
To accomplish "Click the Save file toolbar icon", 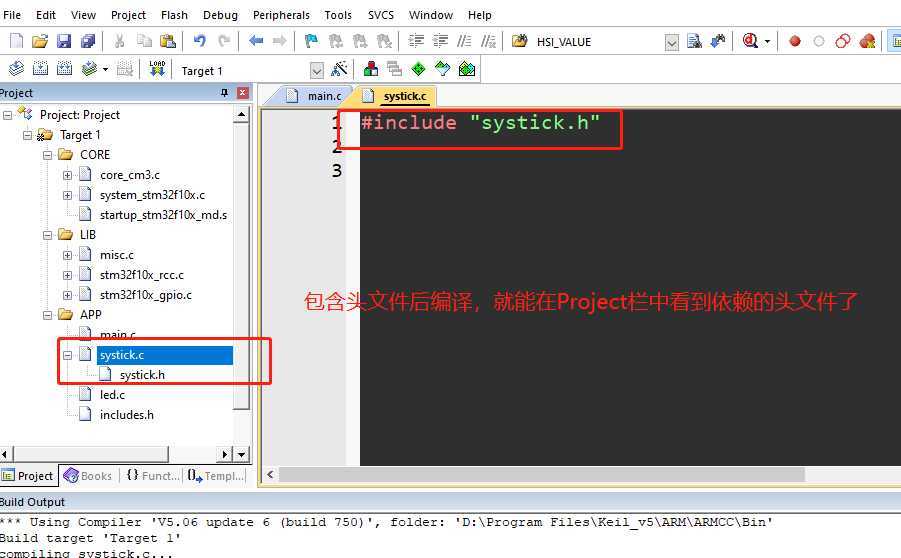I will 64,41.
